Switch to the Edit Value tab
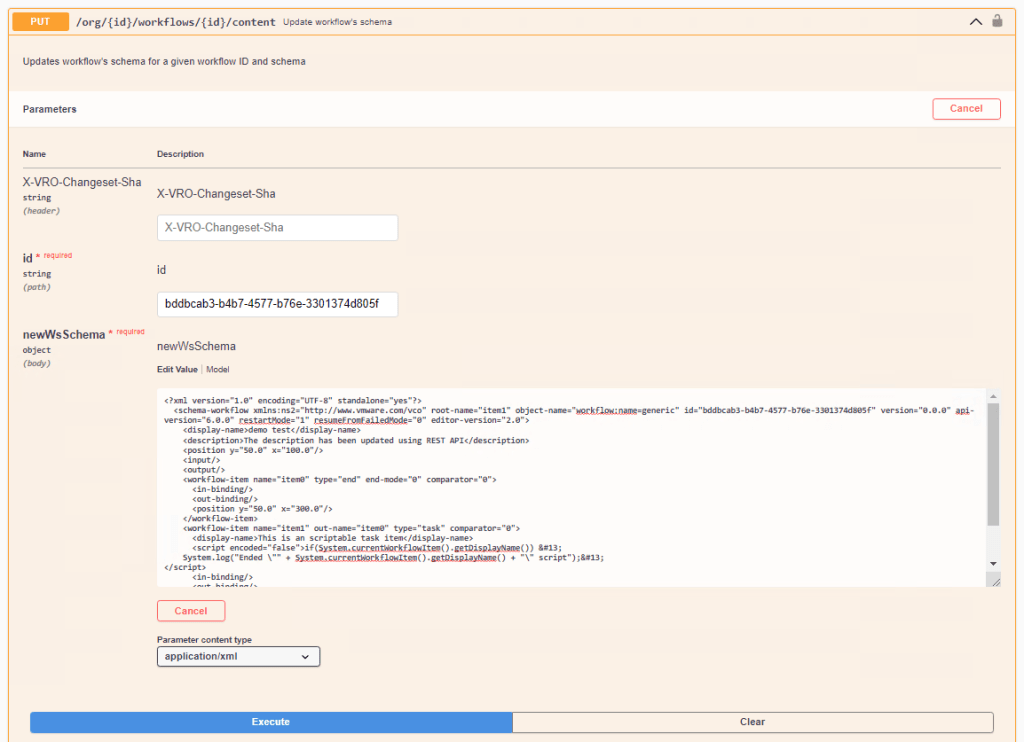The width and height of the screenshot is (1024, 742). (177, 370)
